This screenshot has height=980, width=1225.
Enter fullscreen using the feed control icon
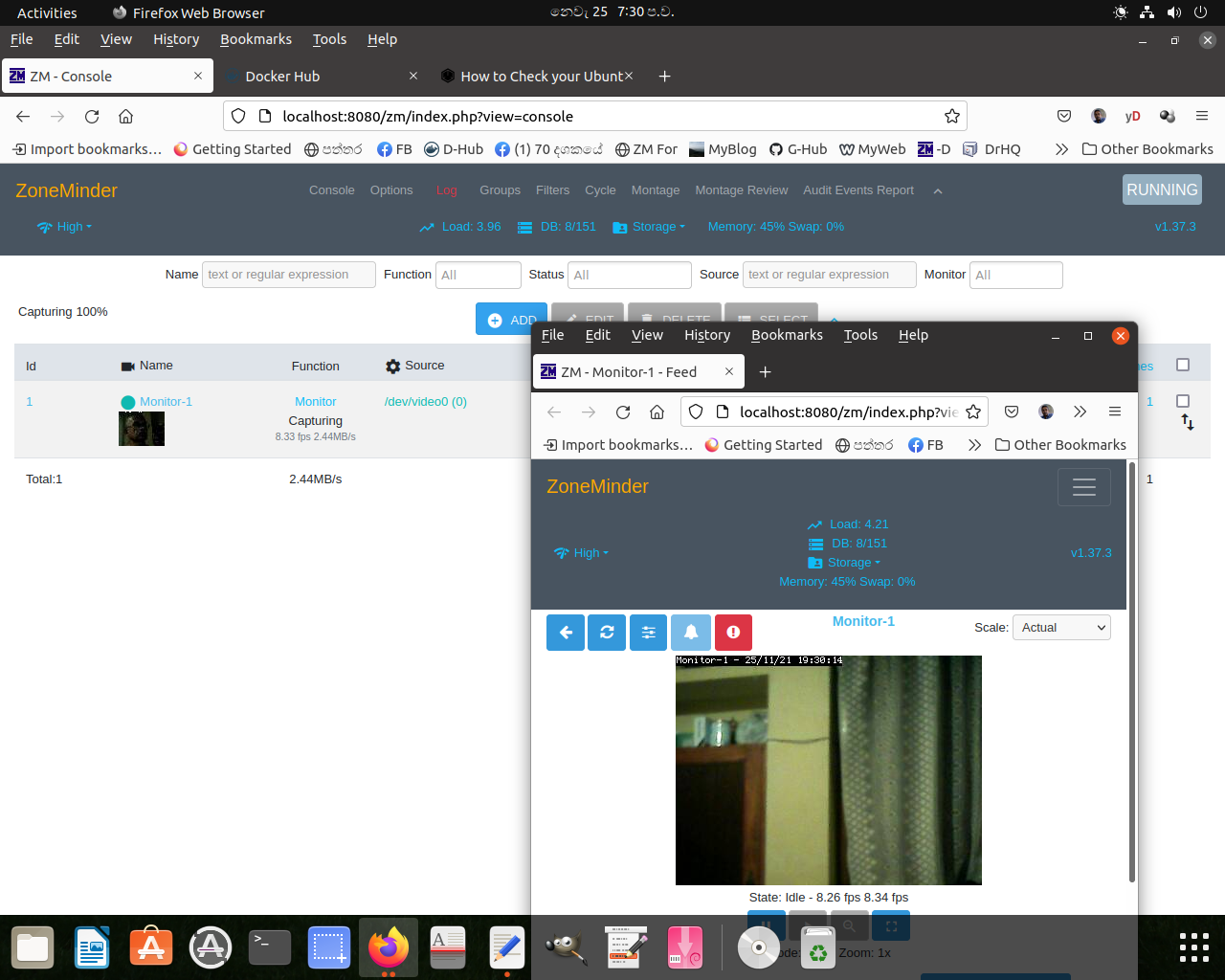(x=891, y=925)
